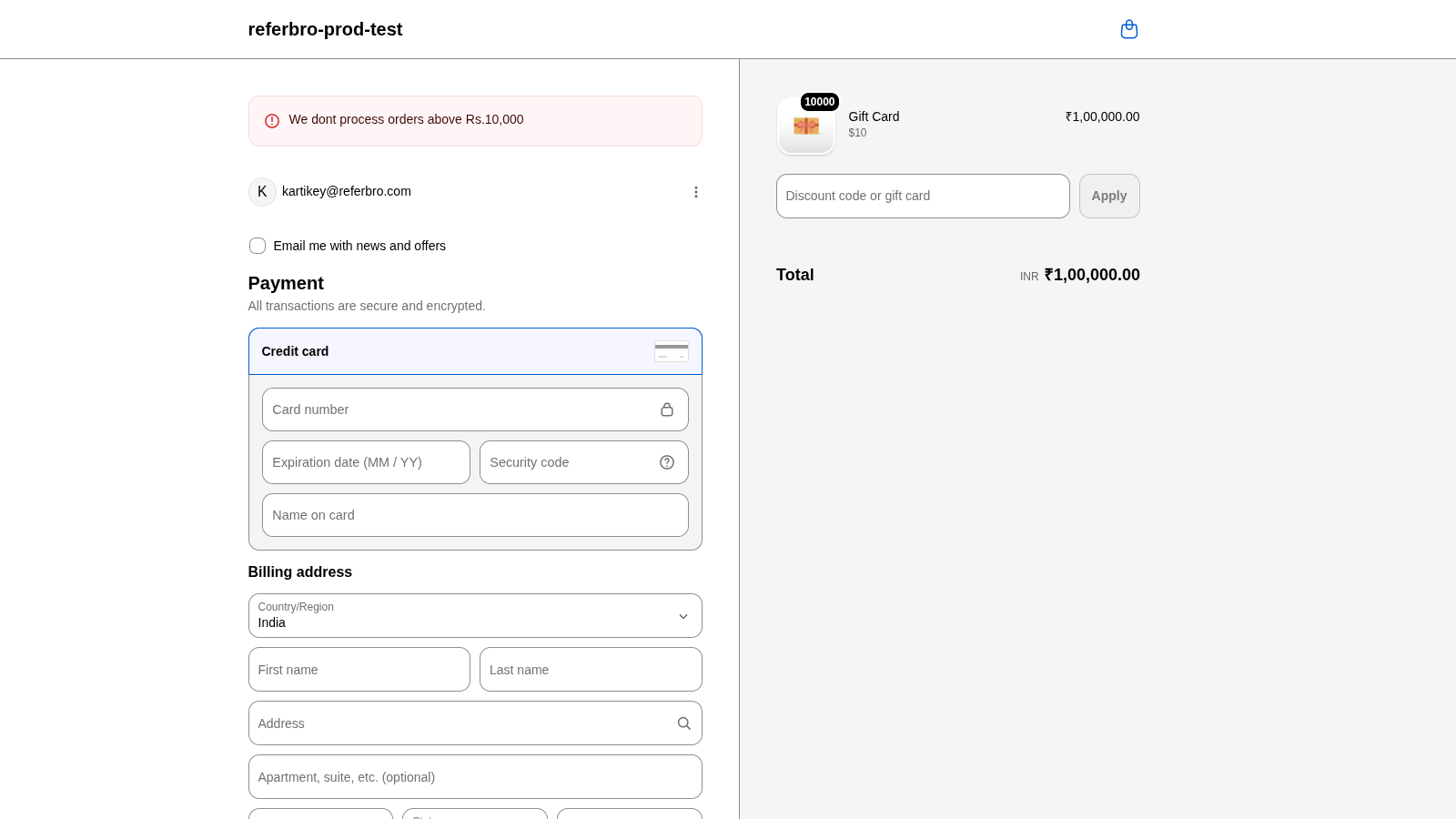The width and height of the screenshot is (1456, 819).
Task: Click the $10 variant label
Action: coord(857,133)
